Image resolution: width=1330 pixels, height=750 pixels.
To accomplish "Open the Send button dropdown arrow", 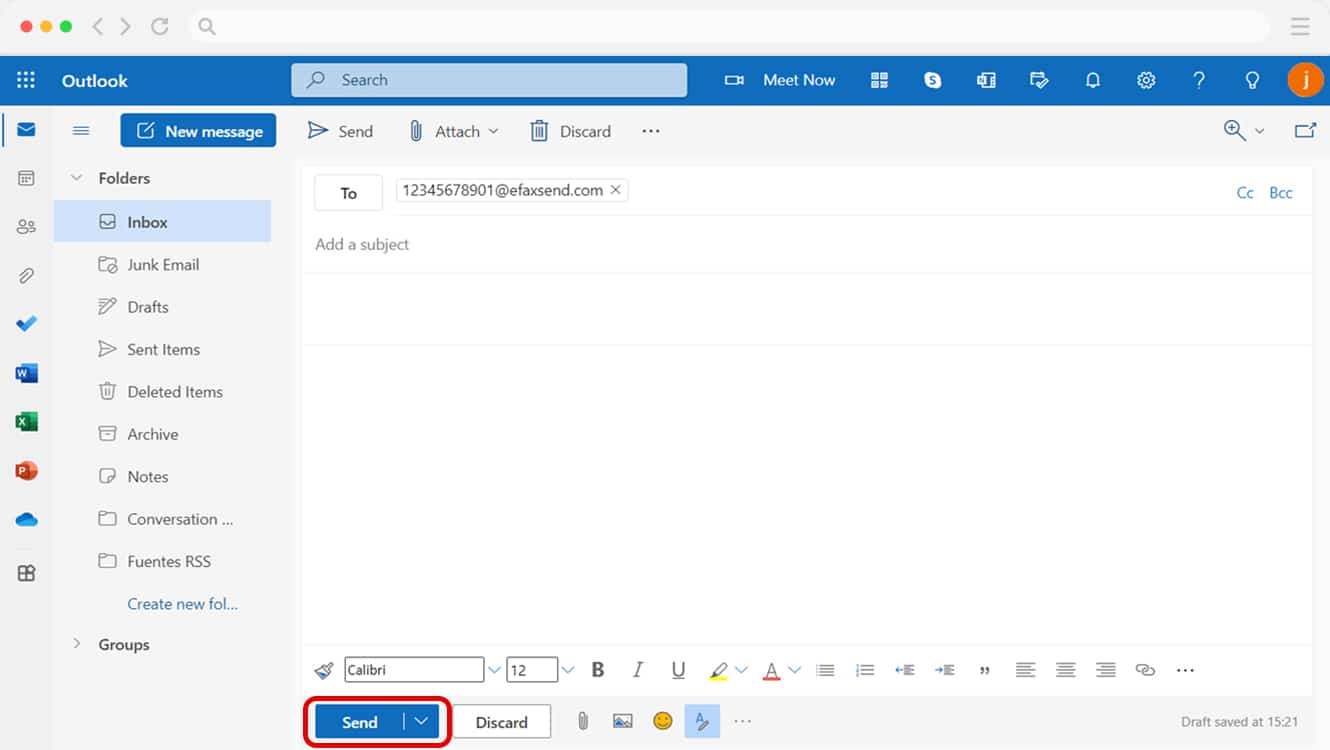I will [418, 721].
